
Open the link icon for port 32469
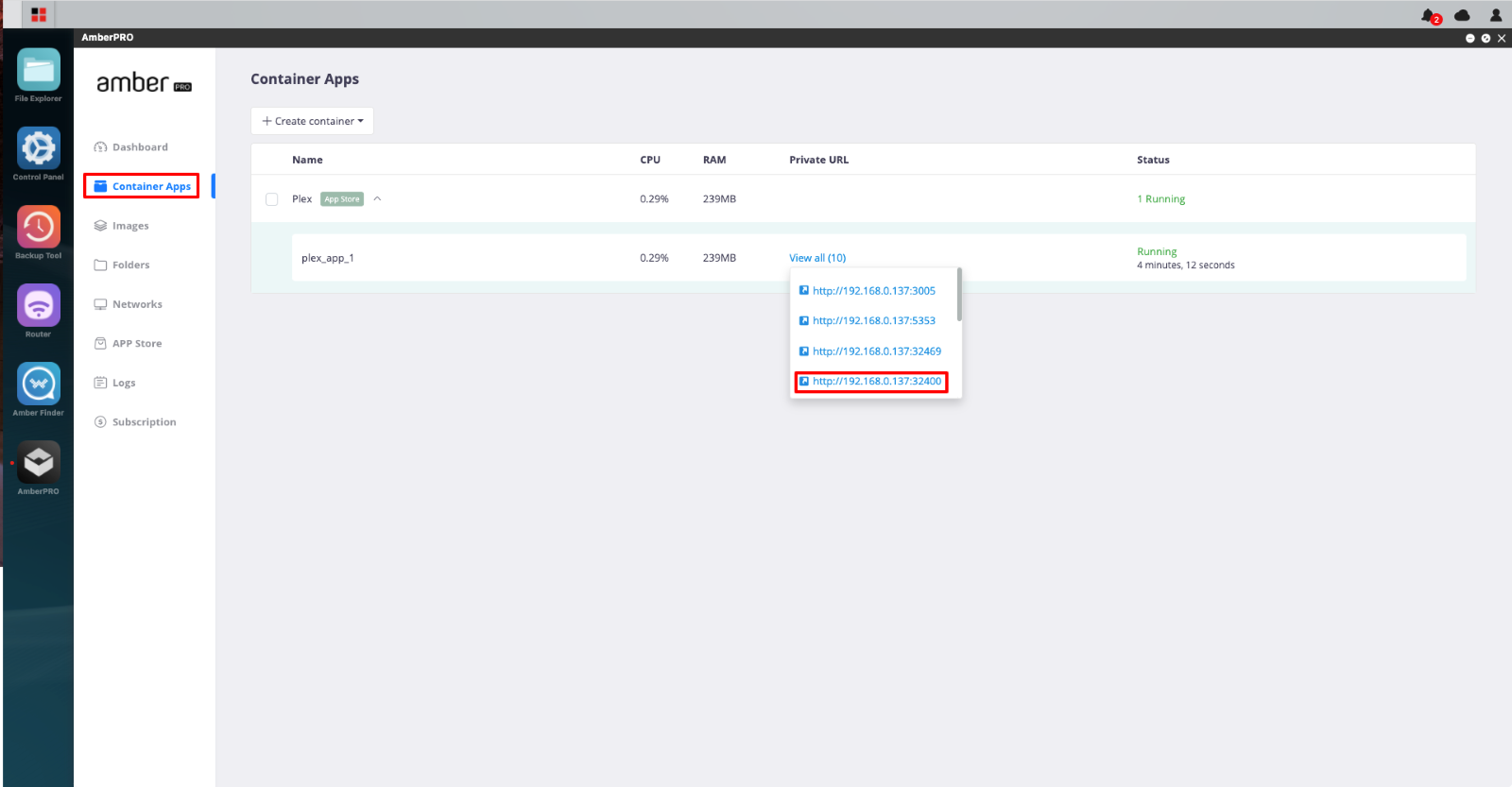(x=804, y=351)
